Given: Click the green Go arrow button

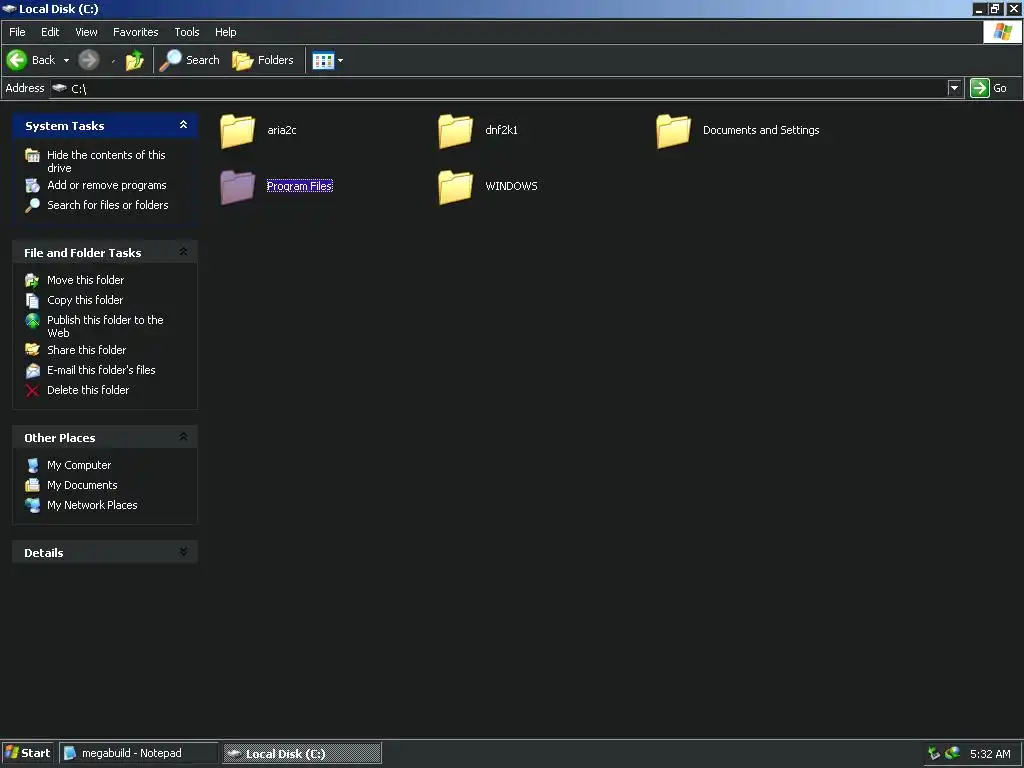Looking at the screenshot, I should point(980,88).
